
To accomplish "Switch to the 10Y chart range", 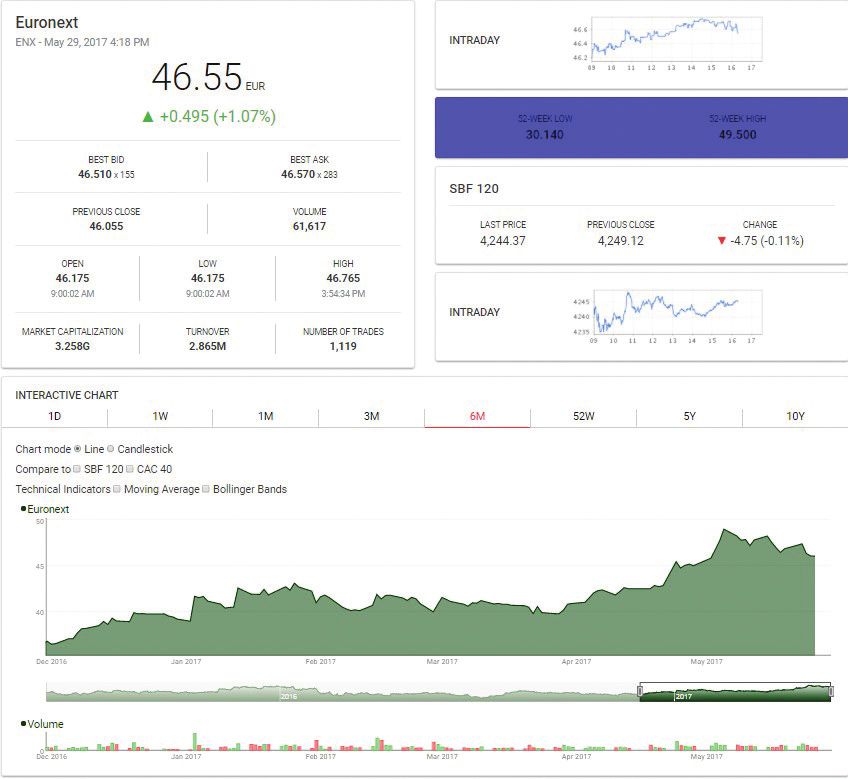I will coord(795,417).
